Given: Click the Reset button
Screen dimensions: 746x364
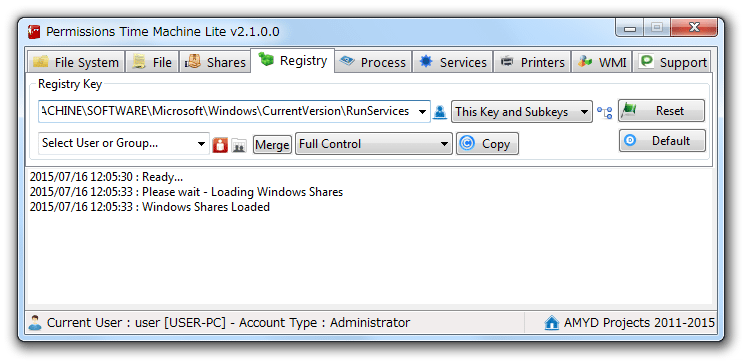Looking at the screenshot, I should coord(661,111).
